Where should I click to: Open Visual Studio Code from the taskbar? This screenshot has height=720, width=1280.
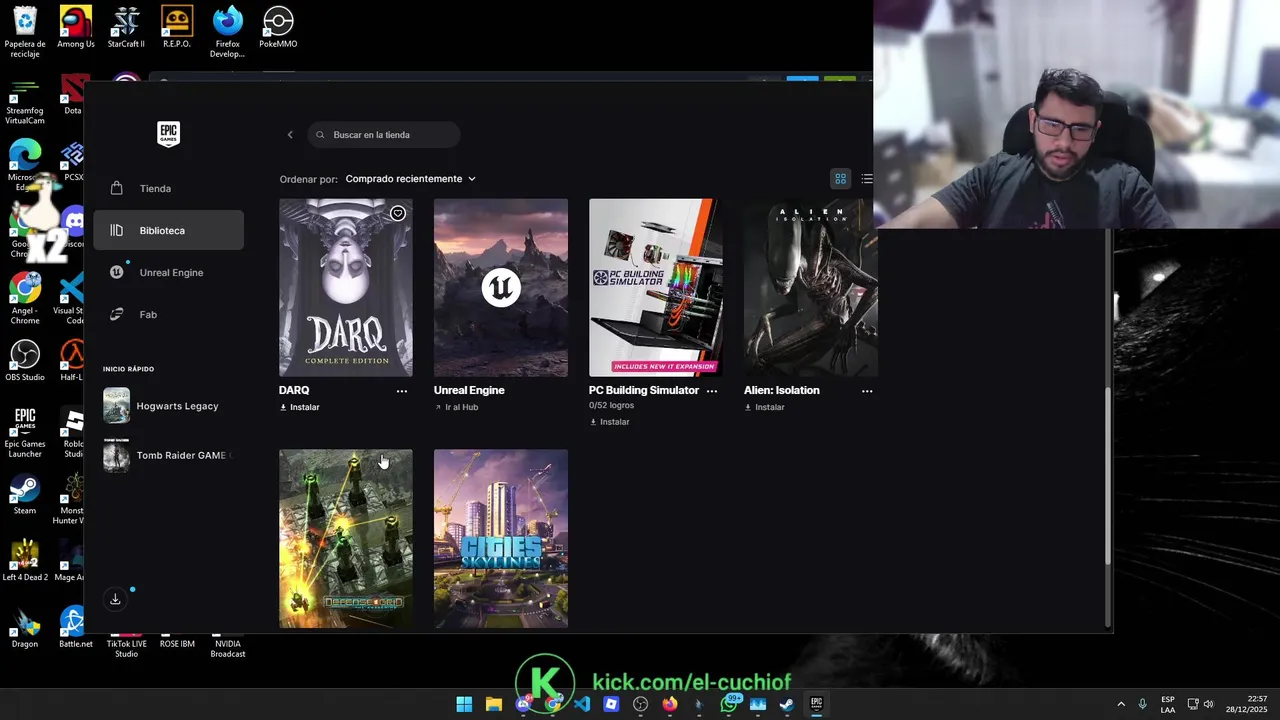coord(582,704)
